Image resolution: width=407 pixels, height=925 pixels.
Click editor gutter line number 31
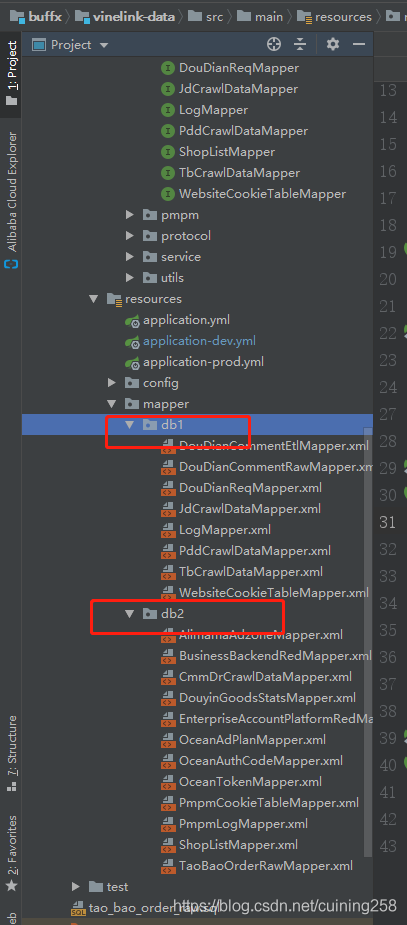(x=388, y=522)
